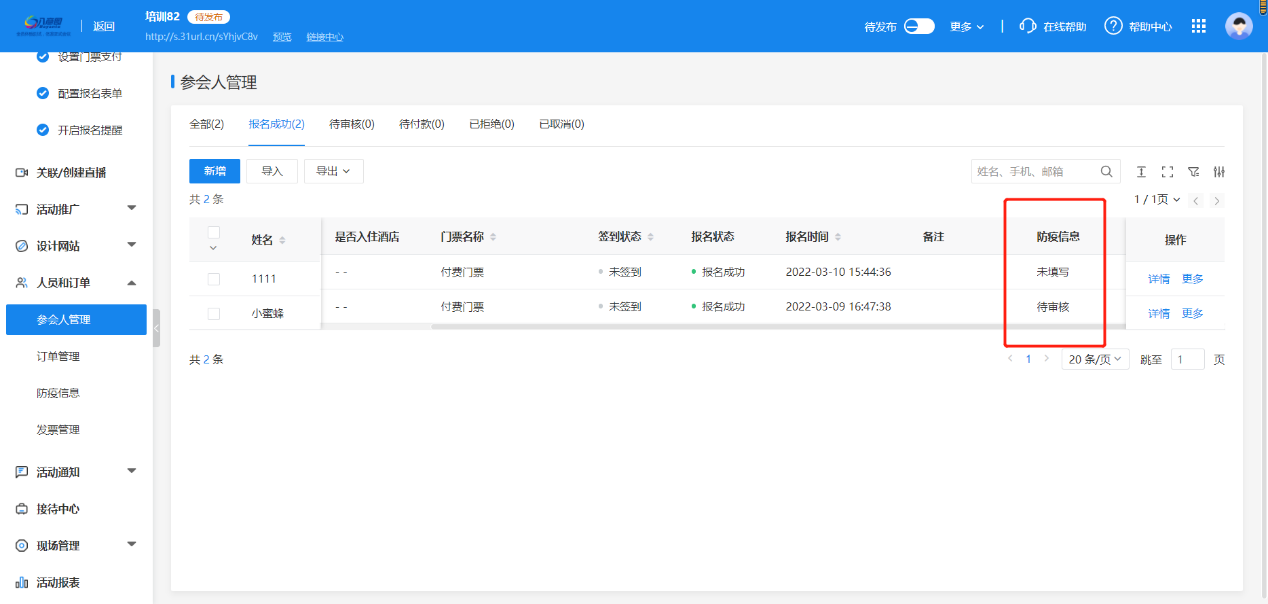Click the 新增 button

[x=215, y=171]
